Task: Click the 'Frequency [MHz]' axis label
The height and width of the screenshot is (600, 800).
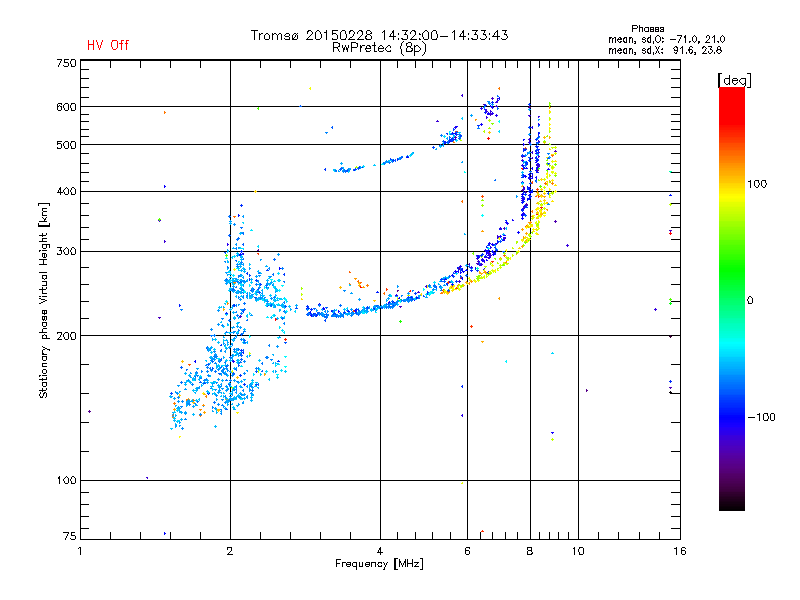Action: point(379,564)
